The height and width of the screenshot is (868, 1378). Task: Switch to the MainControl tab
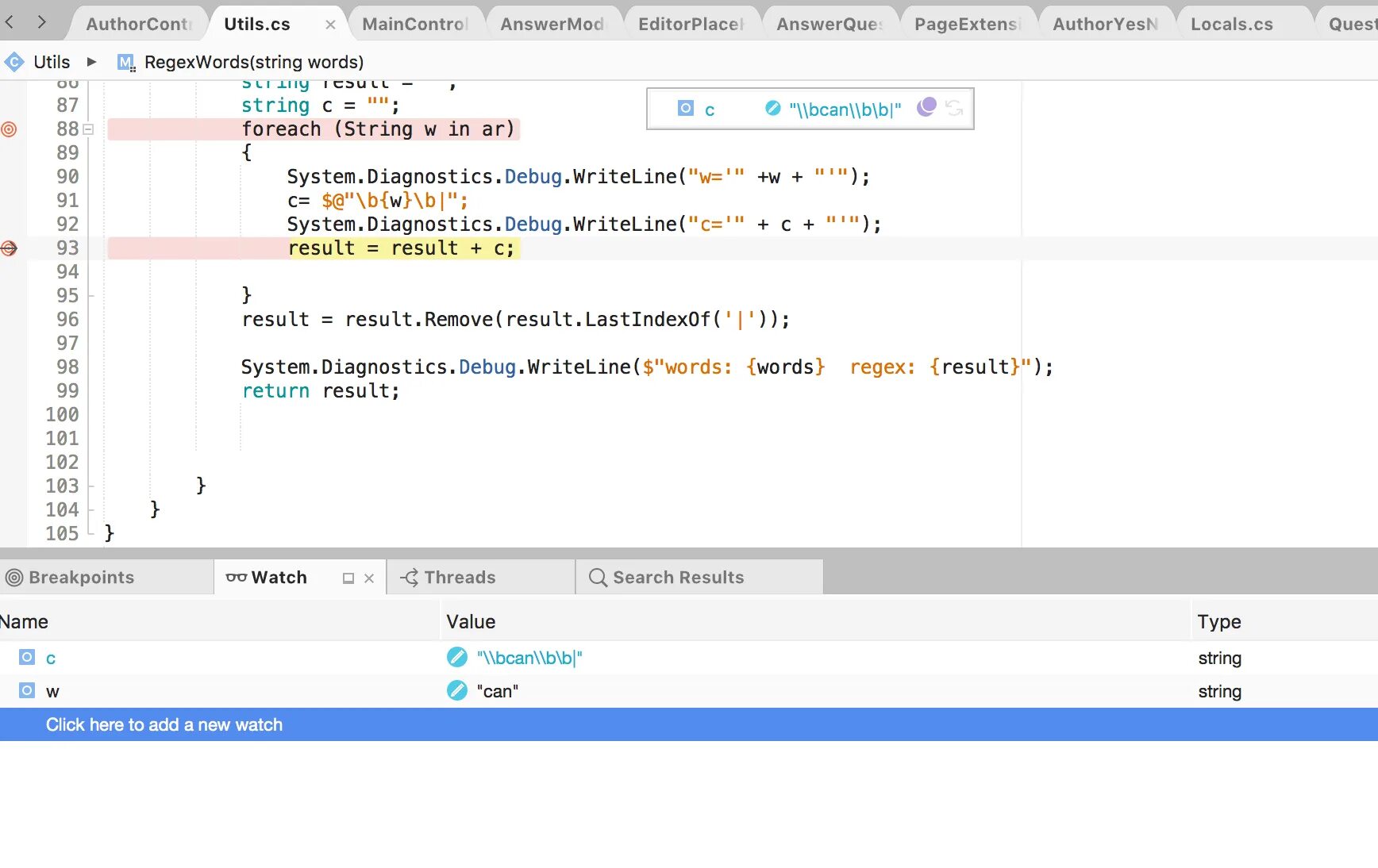415,24
